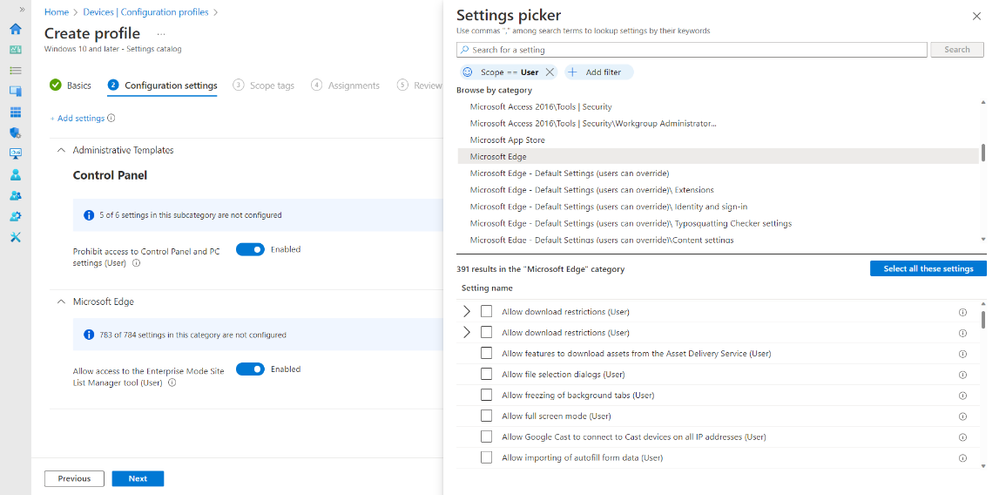The width and height of the screenshot is (999, 495).
Task: Click the + Add settings link
Action: click(x=77, y=118)
